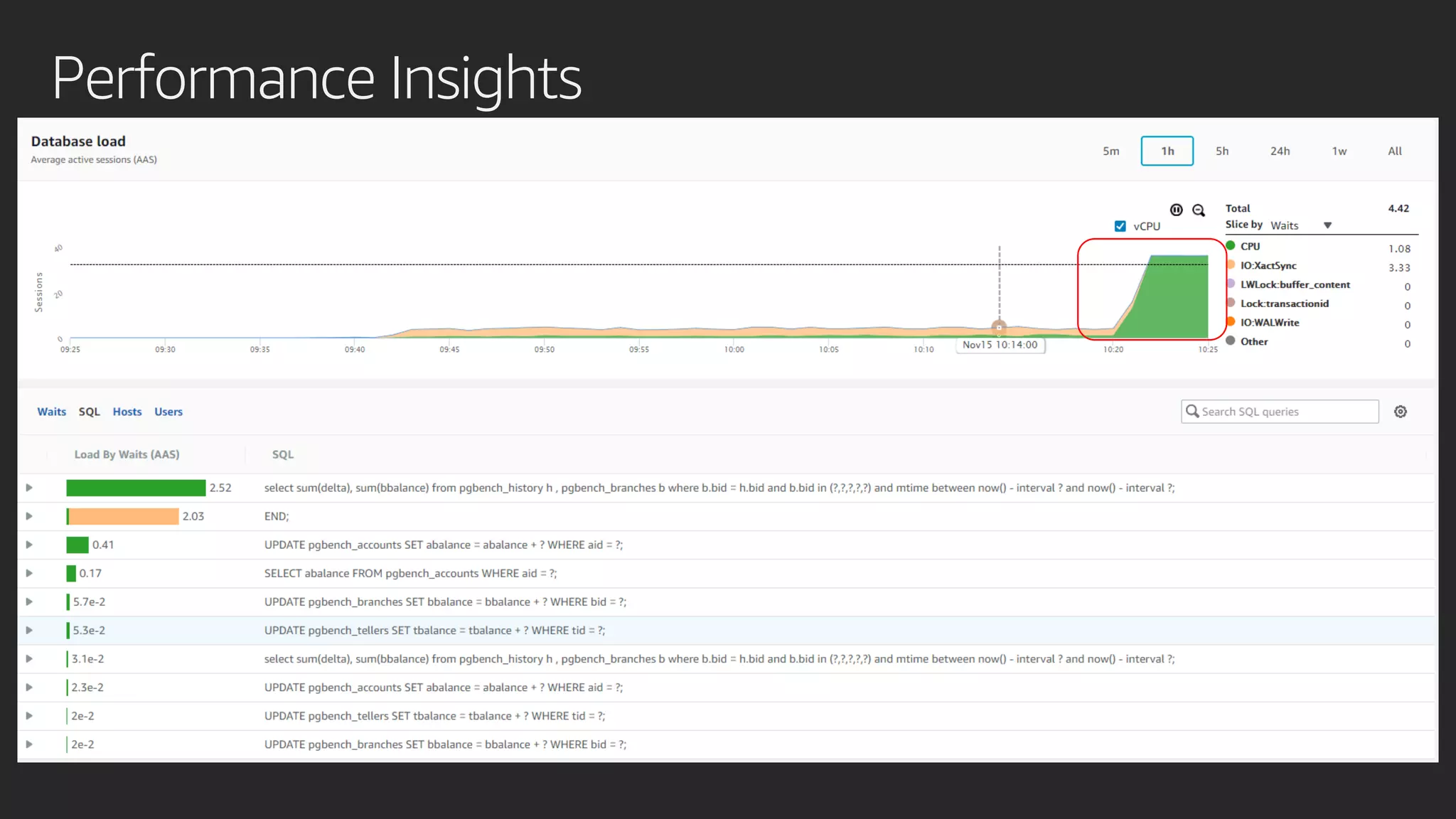Expand select sum(delta) row with 3.1e-2 load

29,659
